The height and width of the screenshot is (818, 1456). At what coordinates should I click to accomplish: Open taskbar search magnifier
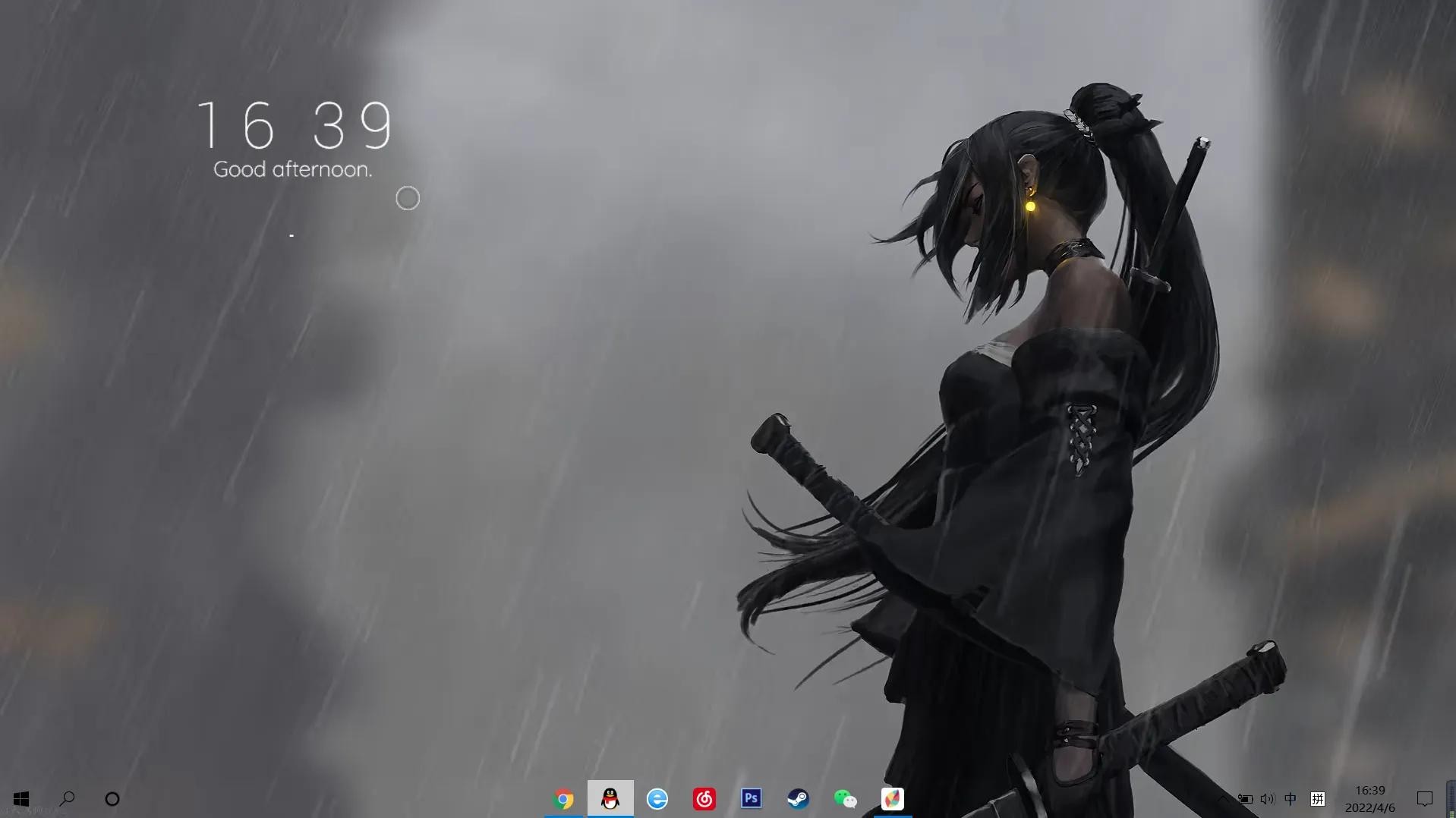pos(67,799)
